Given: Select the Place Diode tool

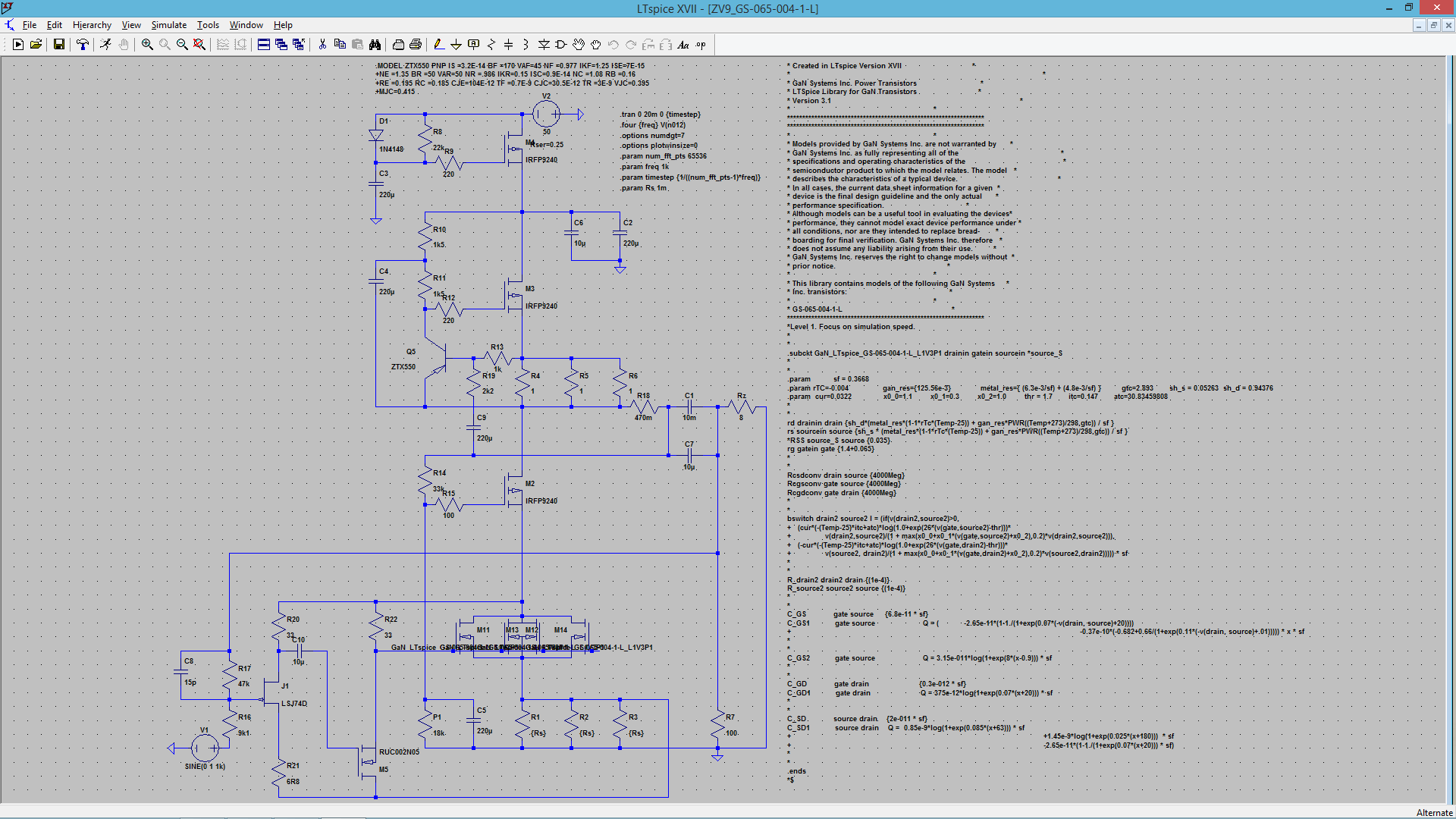Looking at the screenshot, I should pos(544,45).
